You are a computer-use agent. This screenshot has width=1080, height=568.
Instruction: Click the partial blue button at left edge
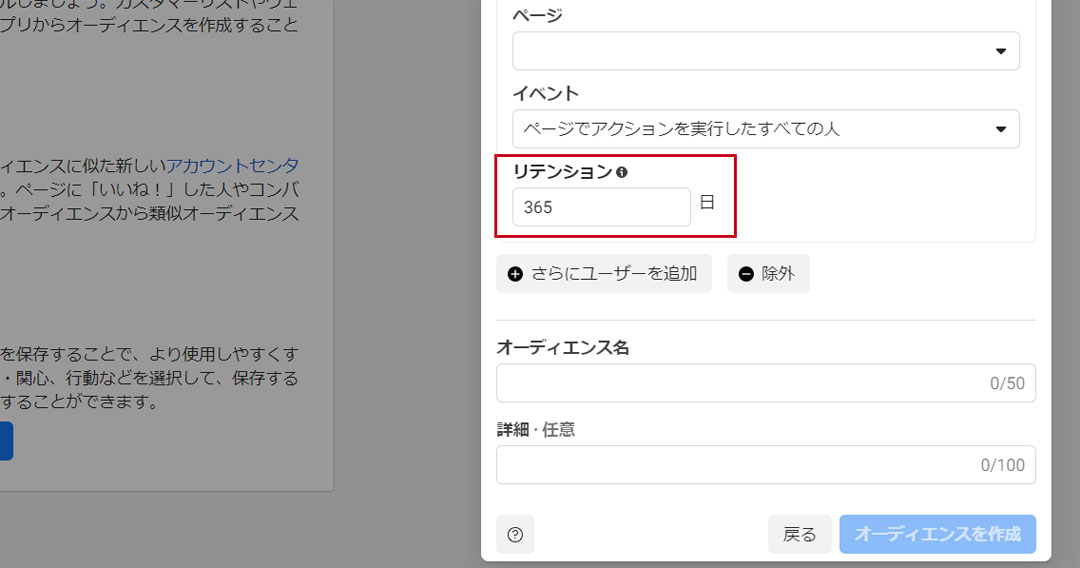pos(5,440)
